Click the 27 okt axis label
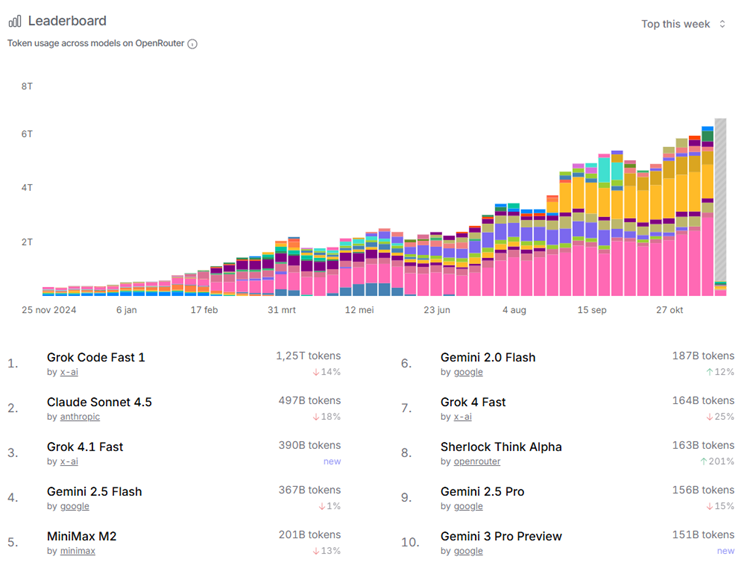The width and height of the screenshot is (753, 574). point(669,310)
